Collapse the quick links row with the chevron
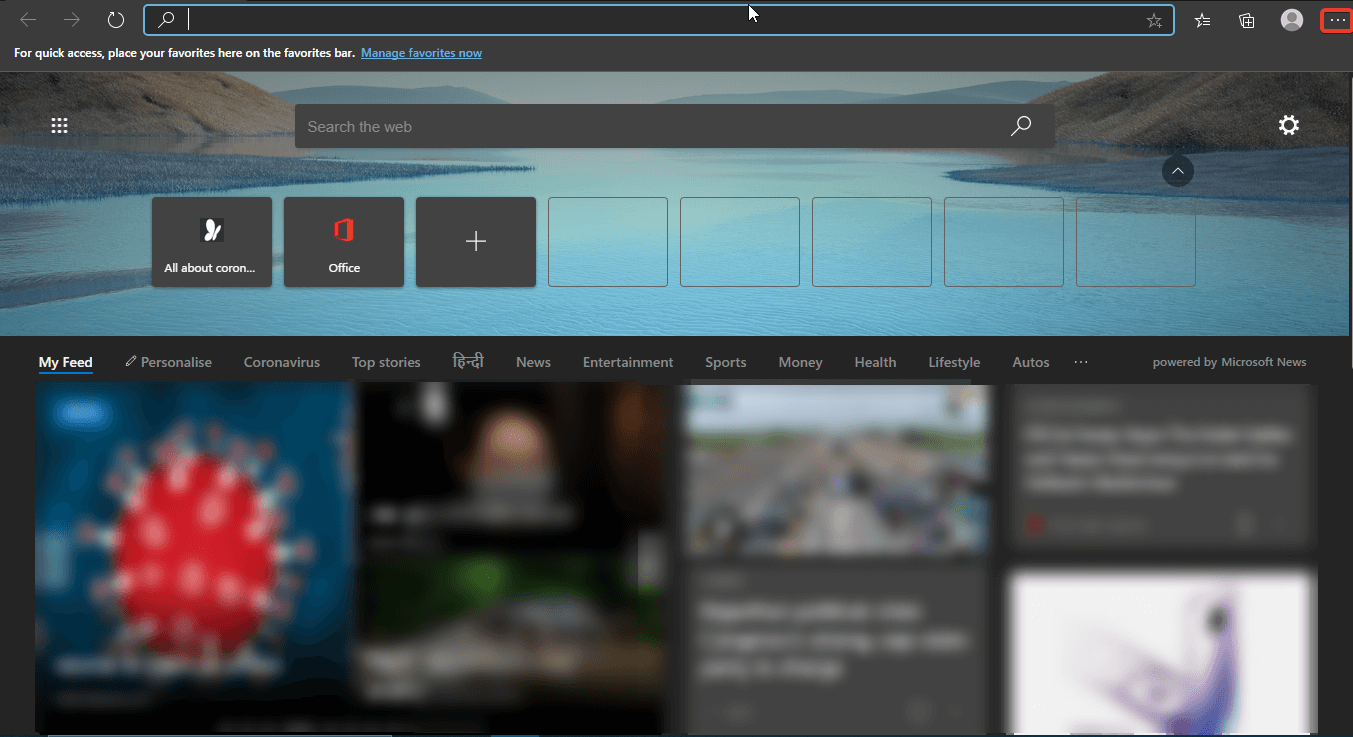The image size is (1353, 737). (1177, 171)
